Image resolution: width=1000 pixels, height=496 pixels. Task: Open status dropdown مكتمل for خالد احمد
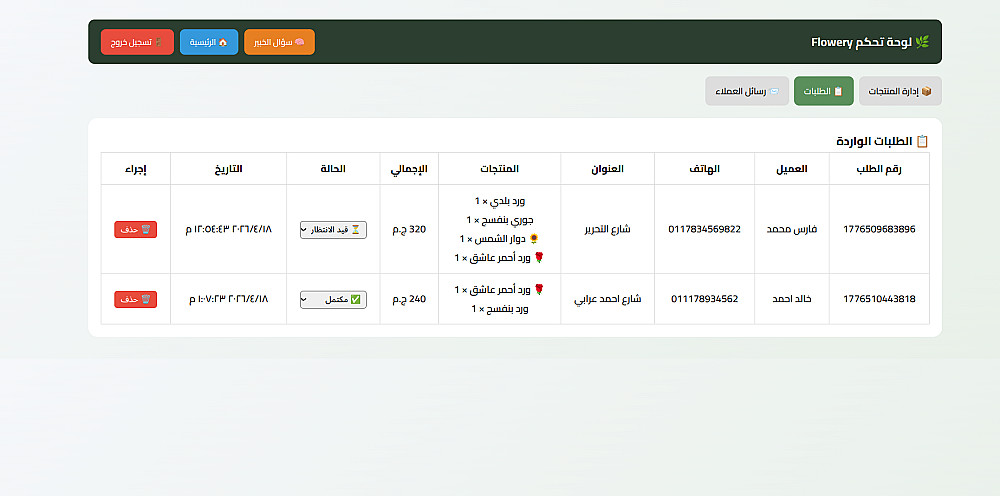tap(333, 300)
